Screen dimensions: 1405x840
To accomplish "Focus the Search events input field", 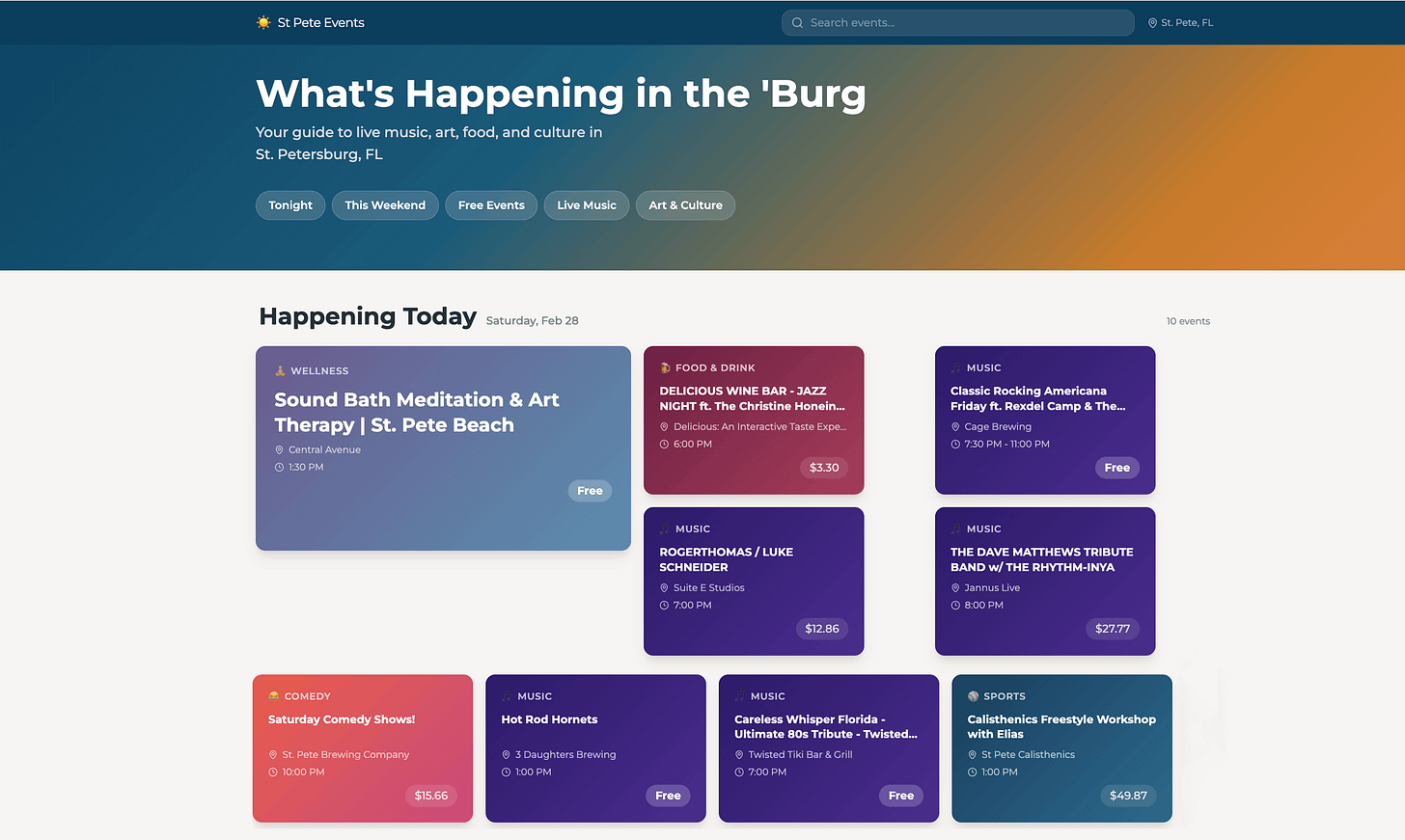I will [x=957, y=23].
